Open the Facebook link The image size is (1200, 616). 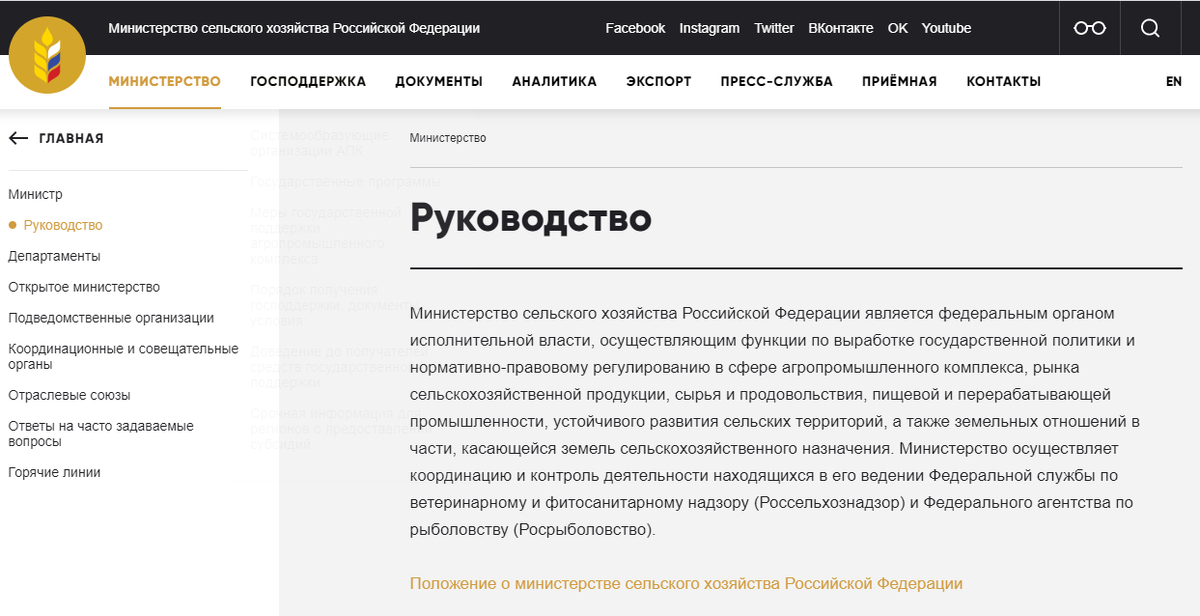635,28
